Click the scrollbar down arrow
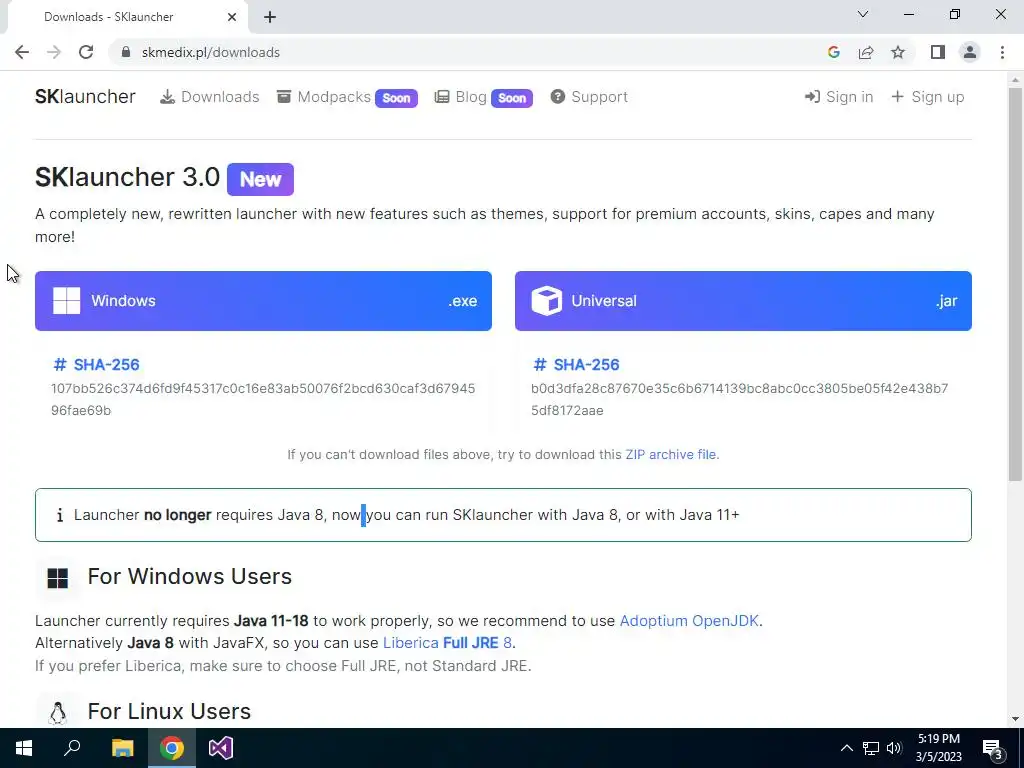Viewport: 1024px width, 768px height. click(1015, 719)
